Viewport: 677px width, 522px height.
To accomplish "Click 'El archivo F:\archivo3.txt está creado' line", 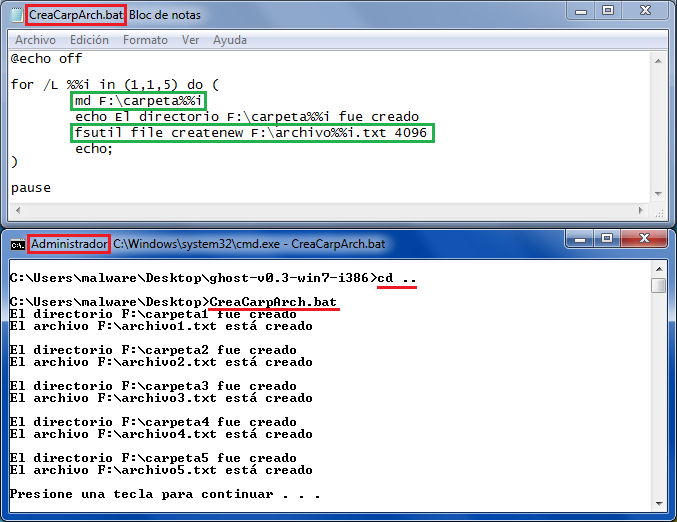I will tap(161, 398).
